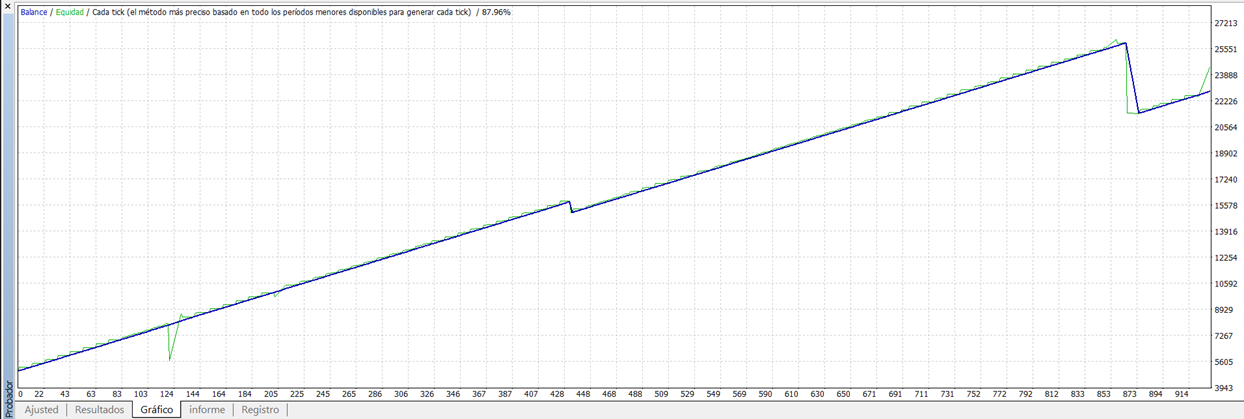The height and width of the screenshot is (419, 1244).
Task: Select the Gráfico tab
Action: click(x=156, y=410)
